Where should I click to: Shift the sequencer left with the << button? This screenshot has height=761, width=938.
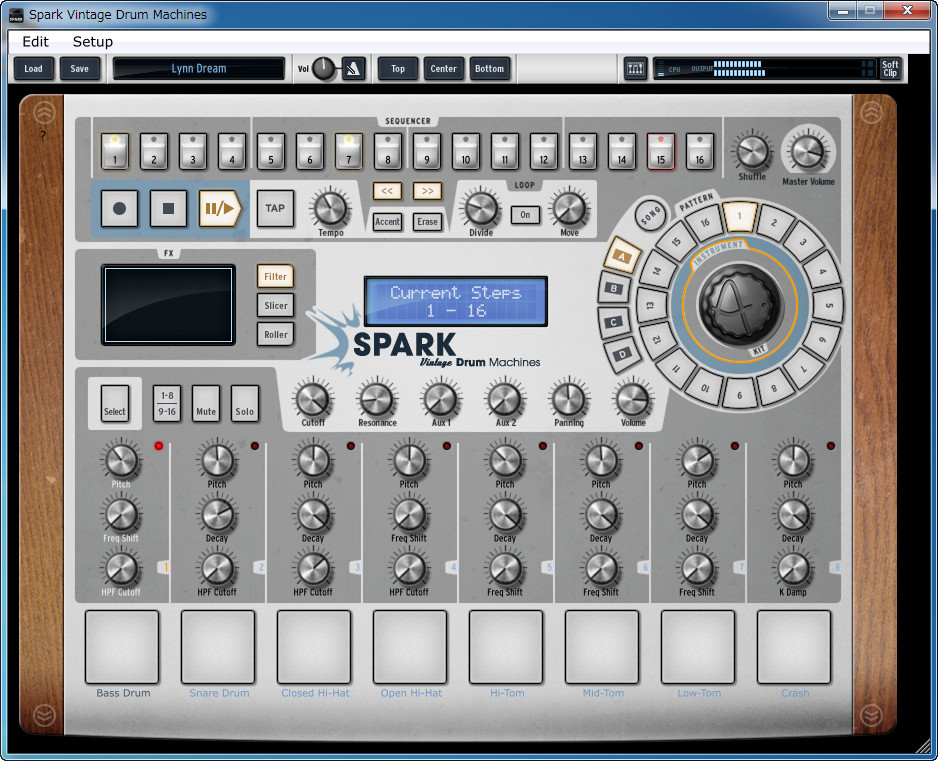click(387, 191)
